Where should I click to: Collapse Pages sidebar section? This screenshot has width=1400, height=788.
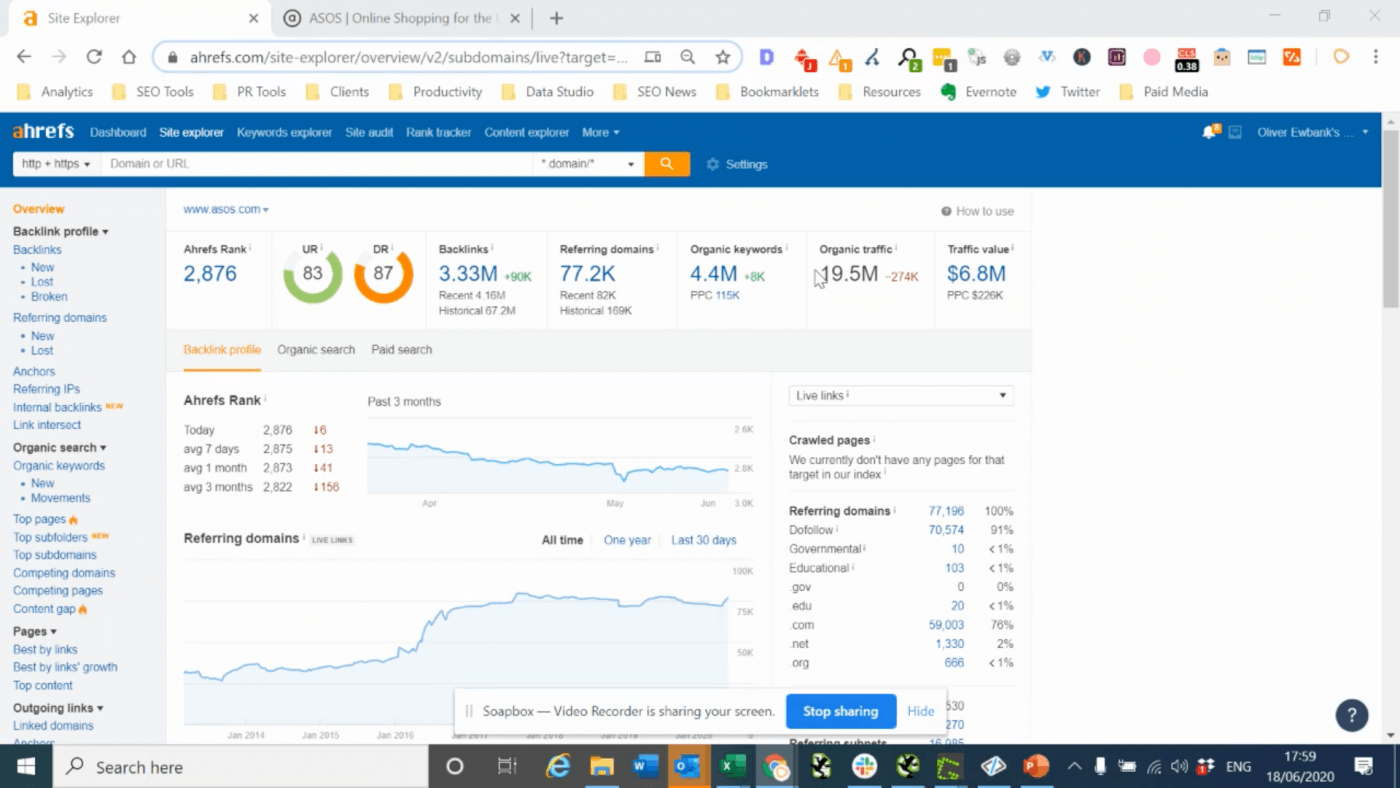35,631
